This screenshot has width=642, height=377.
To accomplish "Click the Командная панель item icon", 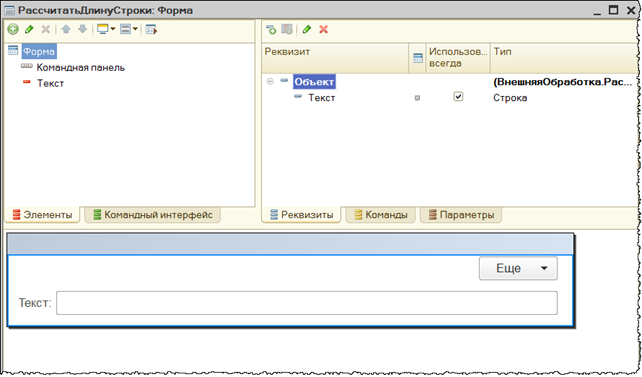I will [27, 66].
